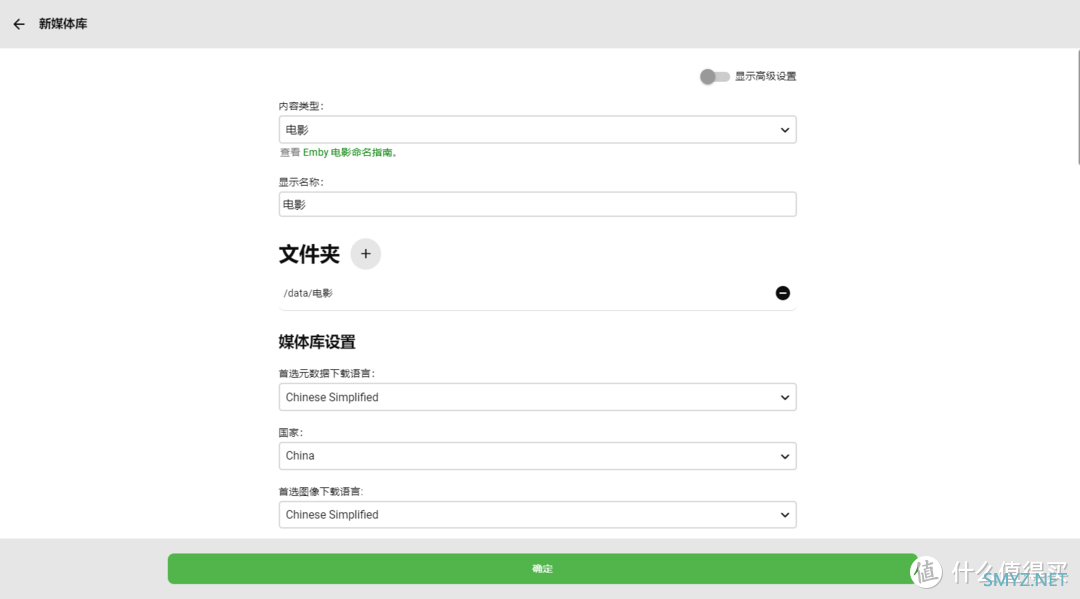Click the 显示名称 field label

coord(300,182)
